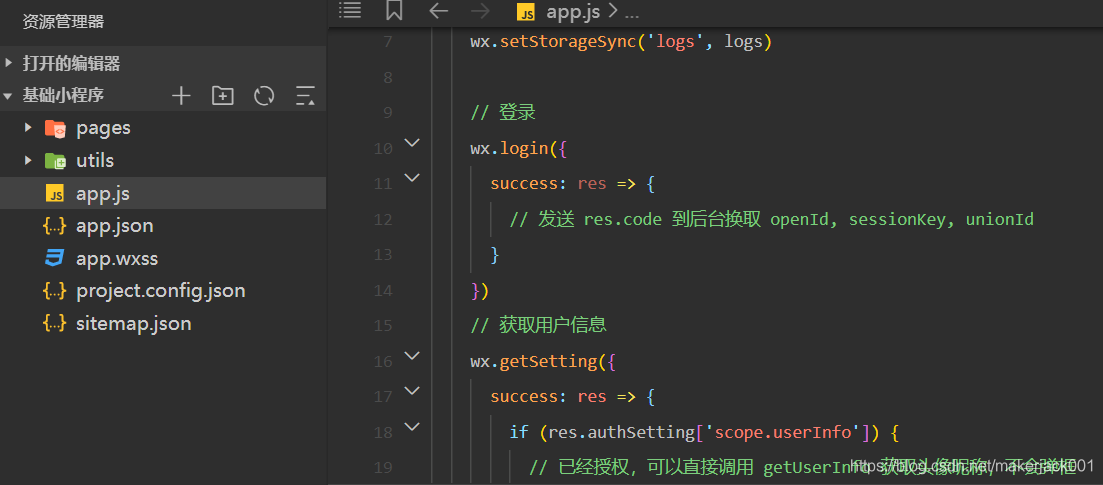Screen dimensions: 1103x485
Task: Click the // 登录 comment
Action: [503, 113]
